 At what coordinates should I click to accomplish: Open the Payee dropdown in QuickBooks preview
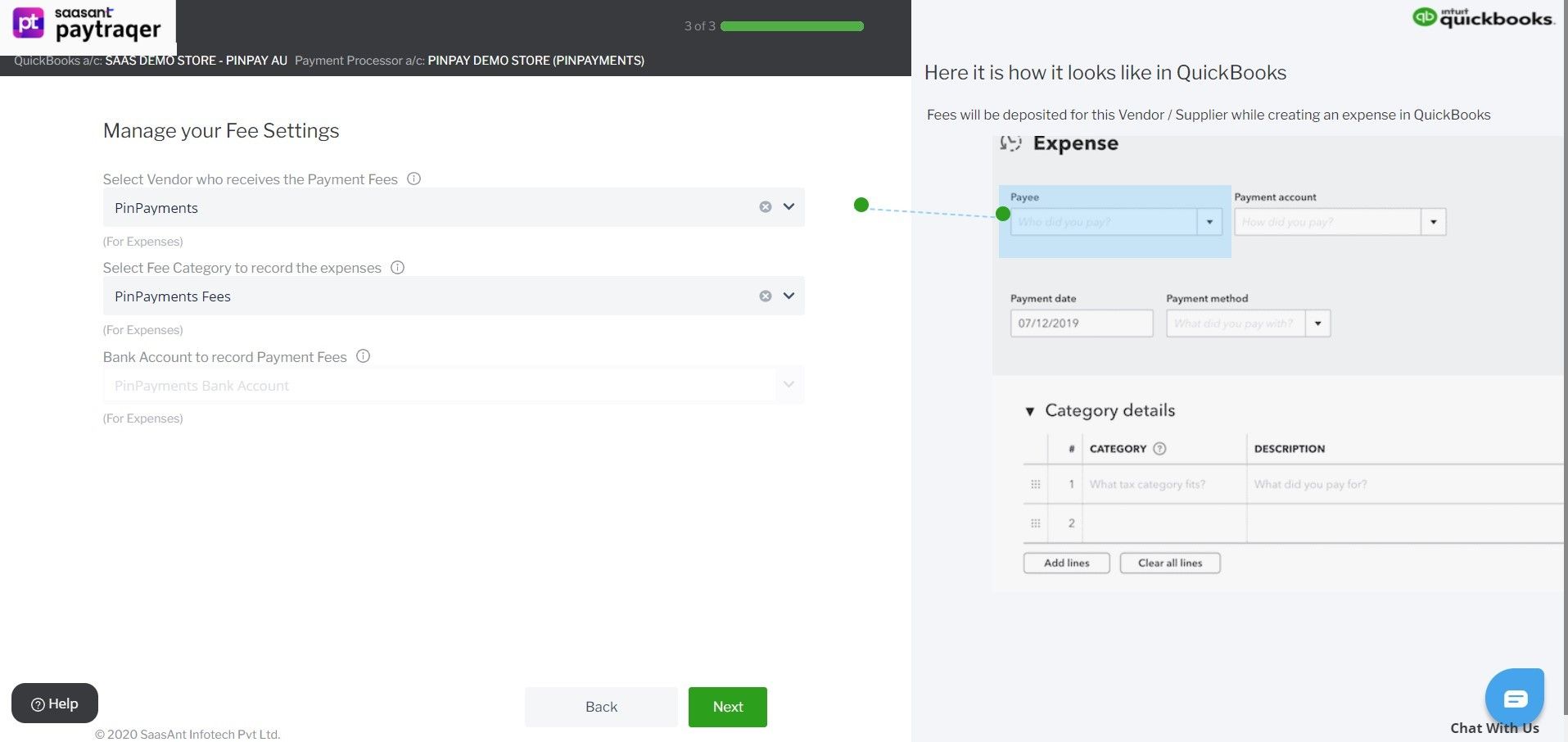coord(1209,222)
